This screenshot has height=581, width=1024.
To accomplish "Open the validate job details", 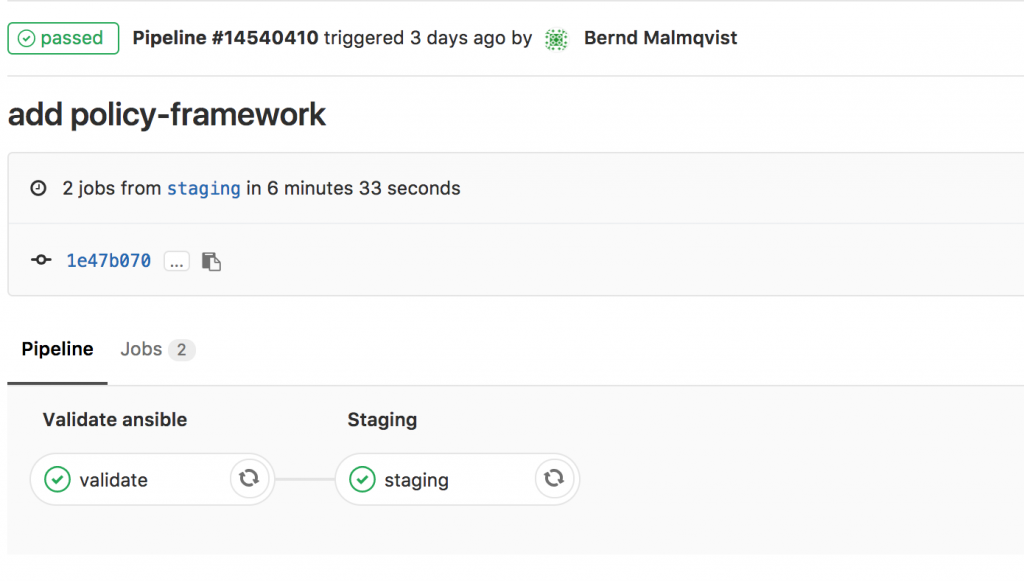I will (114, 480).
